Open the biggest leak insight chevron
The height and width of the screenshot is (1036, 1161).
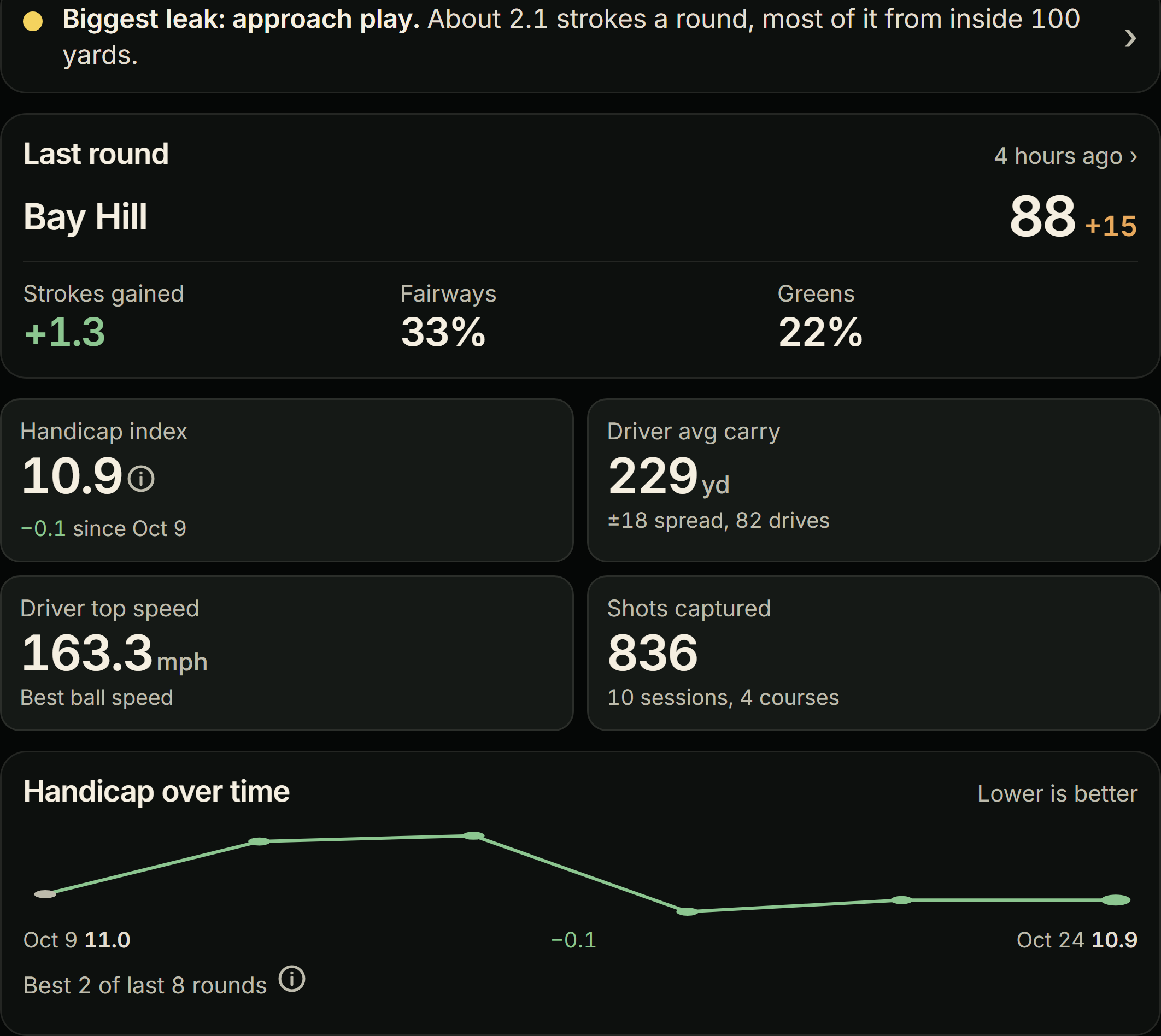(1130, 38)
